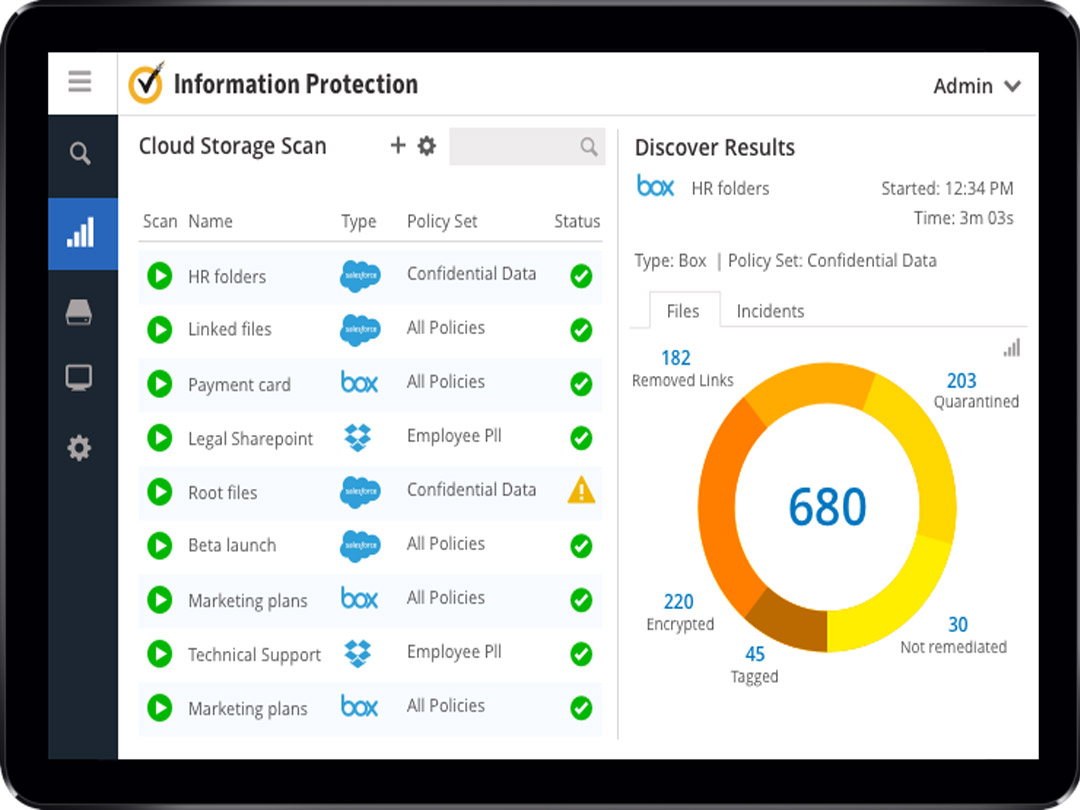The image size is (1080, 810).
Task: Sort by the Type column header
Action: [359, 222]
